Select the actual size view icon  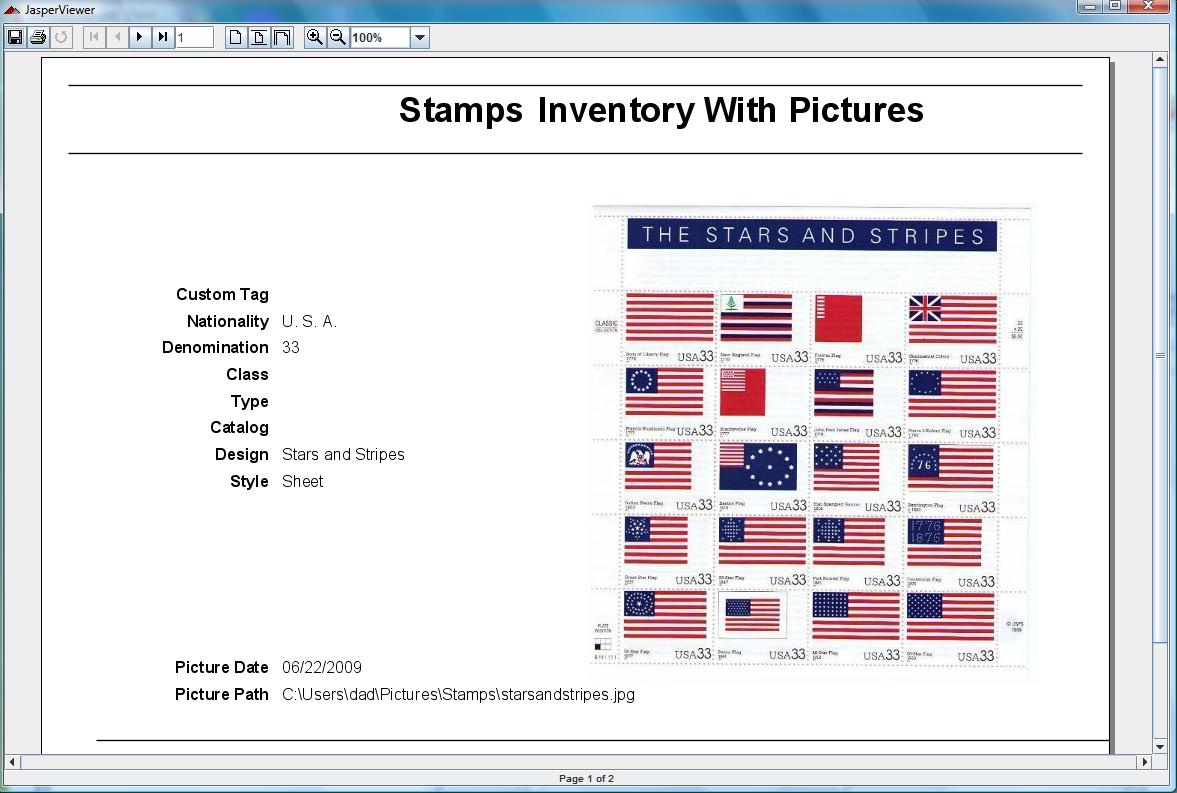234,37
